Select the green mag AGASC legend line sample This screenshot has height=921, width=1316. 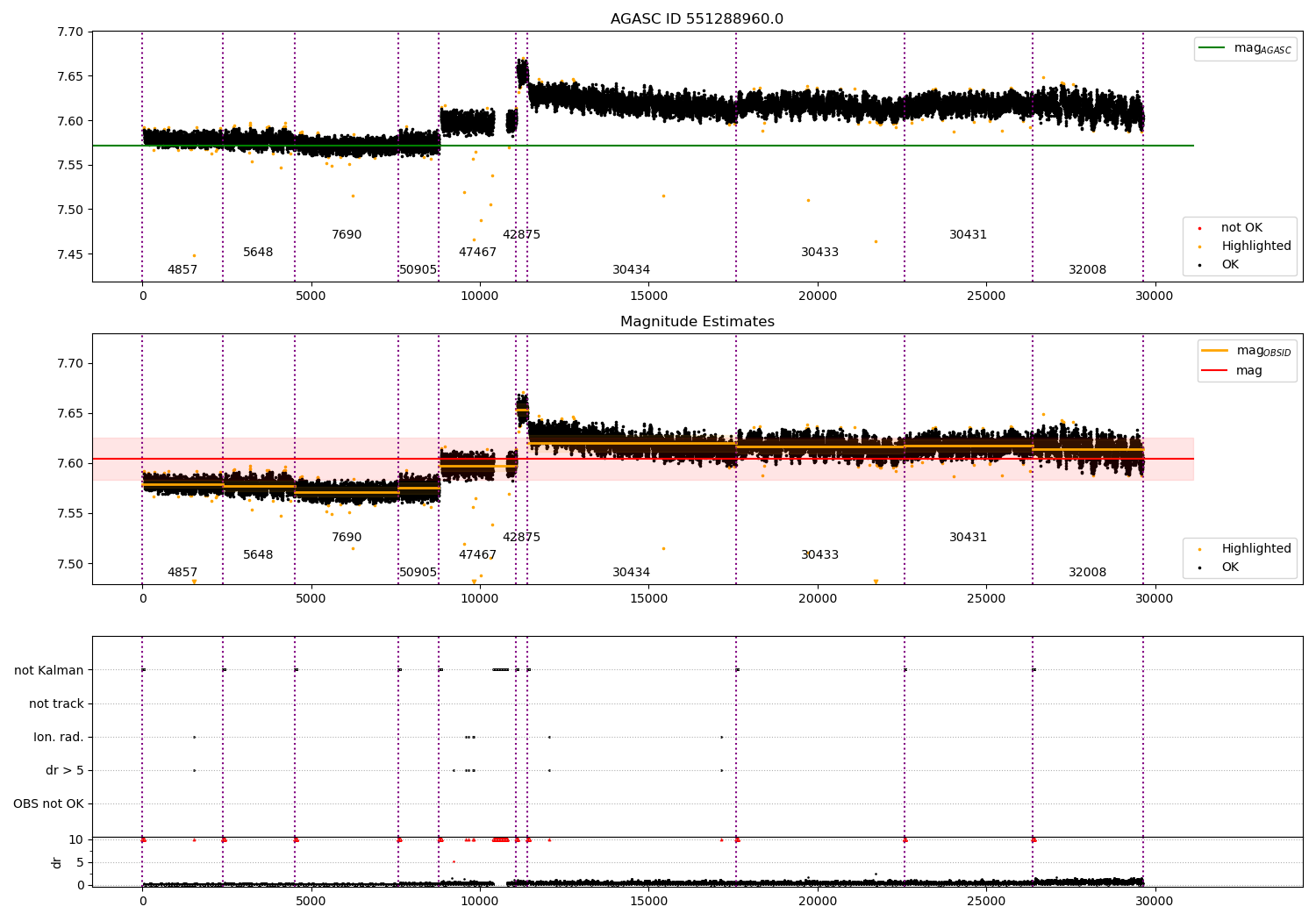point(1212,48)
